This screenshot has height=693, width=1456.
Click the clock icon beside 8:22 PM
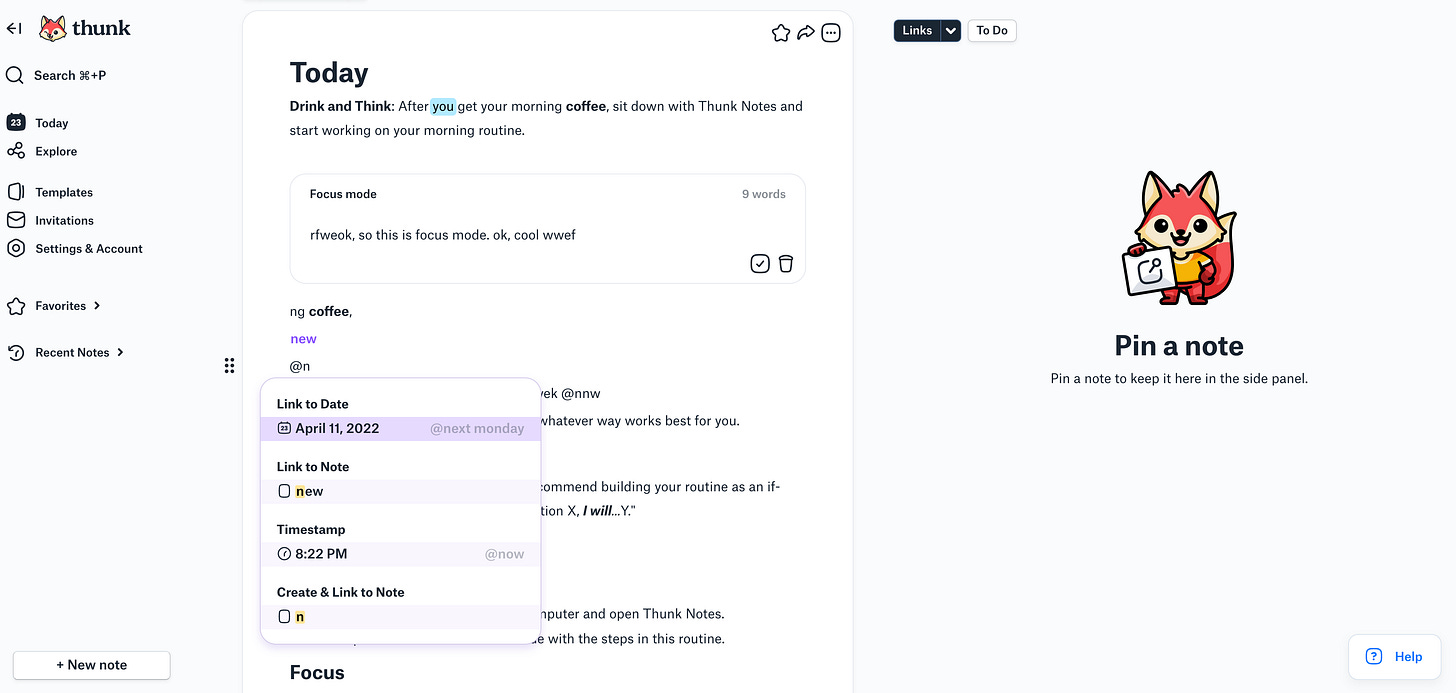(284, 554)
